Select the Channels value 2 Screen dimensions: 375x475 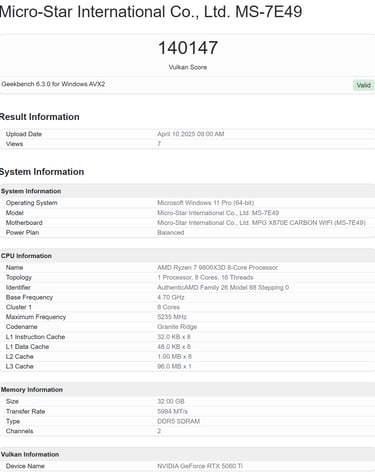(159, 431)
